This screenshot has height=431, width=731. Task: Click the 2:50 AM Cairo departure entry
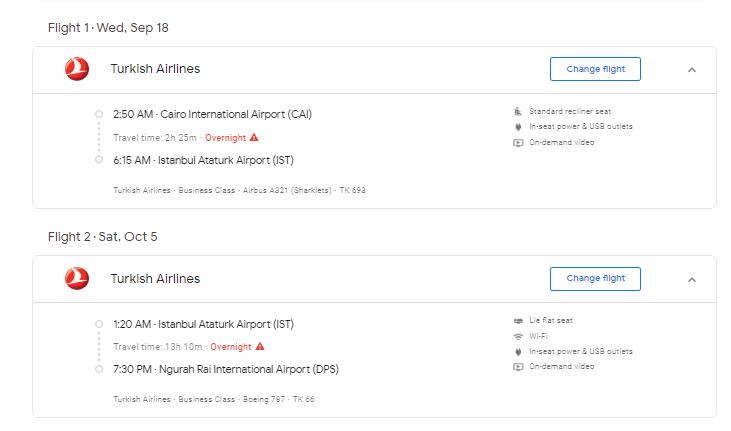click(212, 114)
